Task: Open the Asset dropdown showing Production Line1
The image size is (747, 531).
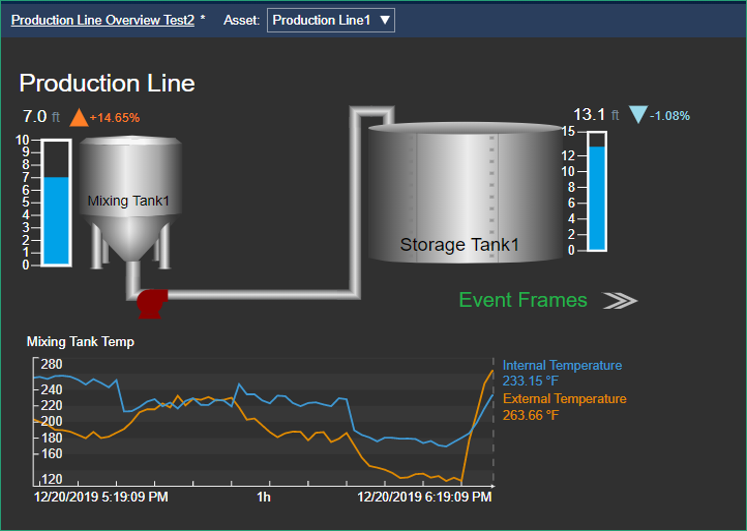Action: click(x=330, y=20)
